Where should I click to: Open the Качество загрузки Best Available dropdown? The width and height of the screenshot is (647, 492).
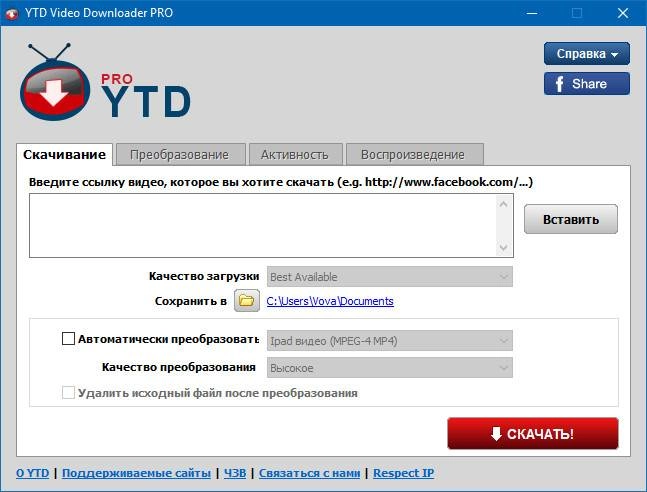point(390,277)
